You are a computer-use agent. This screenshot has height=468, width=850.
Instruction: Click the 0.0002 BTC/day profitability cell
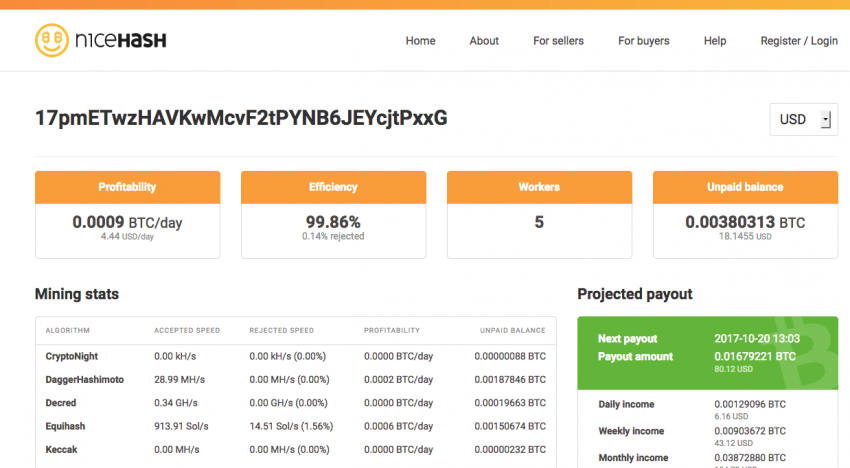tap(398, 380)
